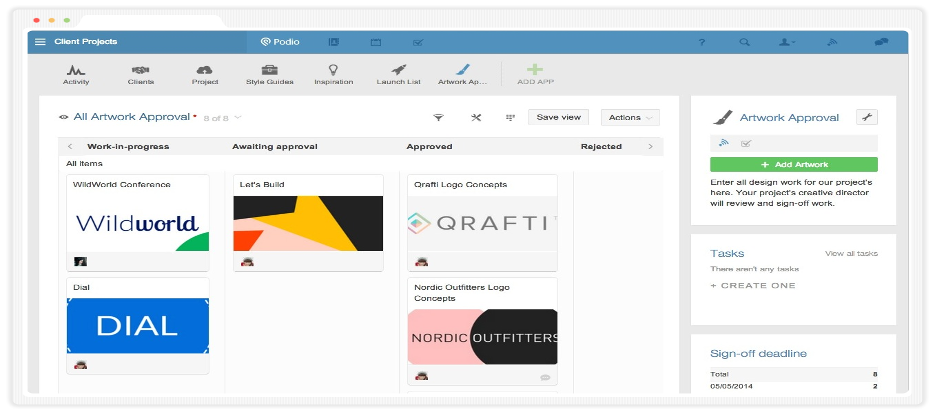Open the DIAL artwork thumbnail

pos(138,326)
